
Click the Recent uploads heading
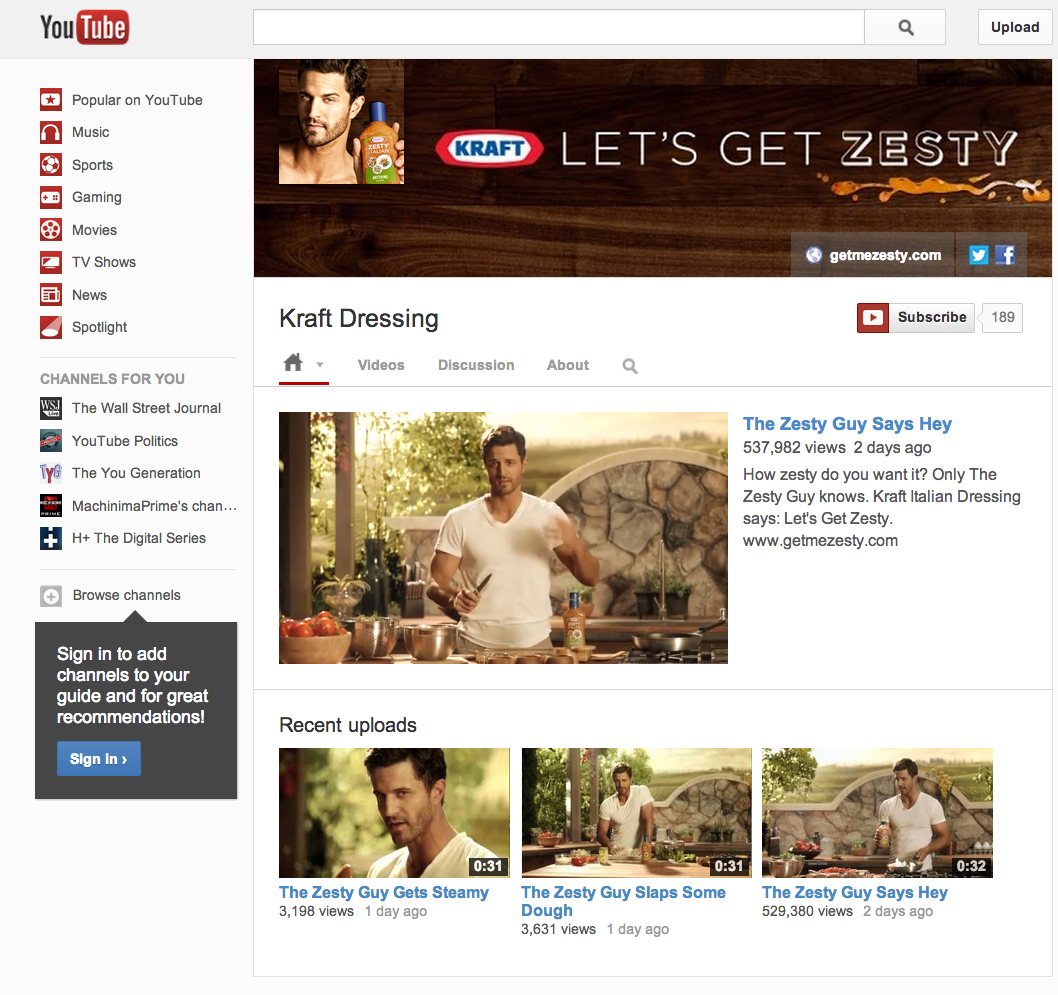click(348, 725)
